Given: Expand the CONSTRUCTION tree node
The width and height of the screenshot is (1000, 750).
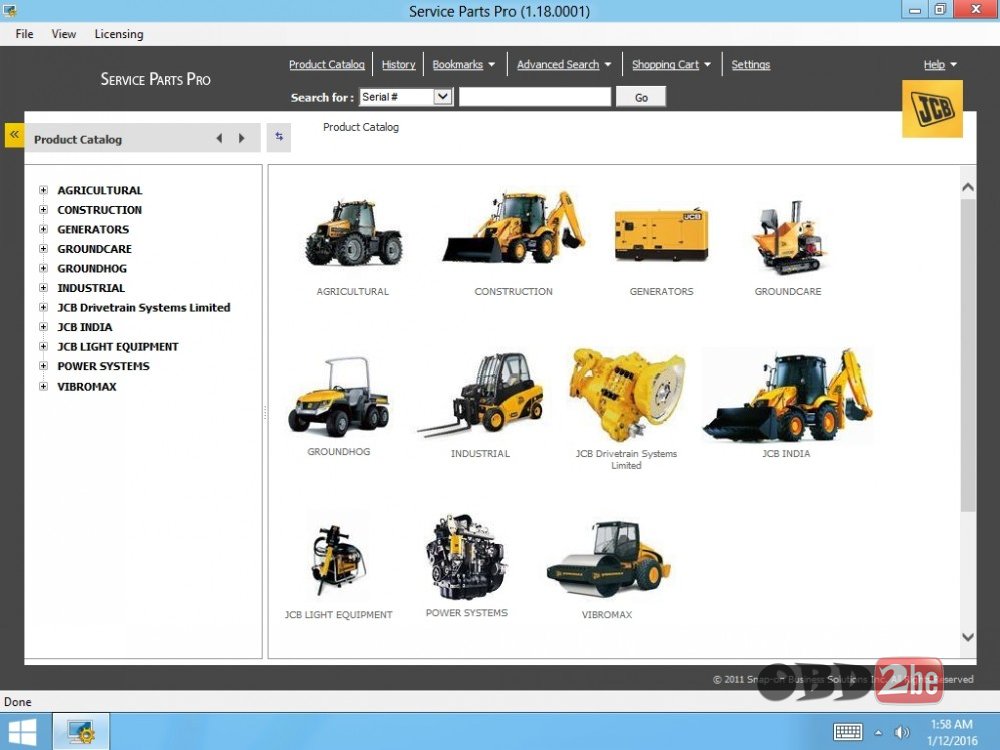Looking at the screenshot, I should [x=43, y=209].
